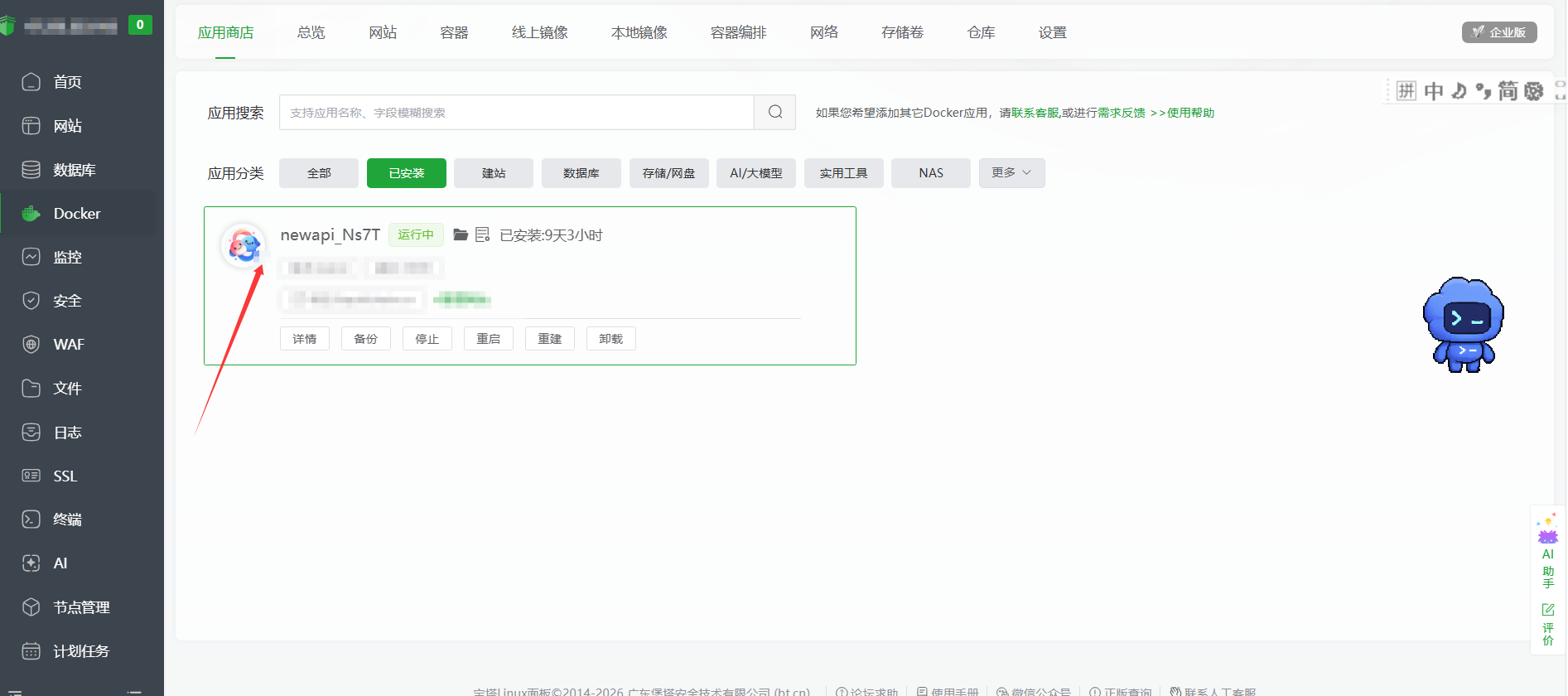Click the search magnifier icon button
Image resolution: width=1568 pixels, height=696 pixels.
point(775,112)
